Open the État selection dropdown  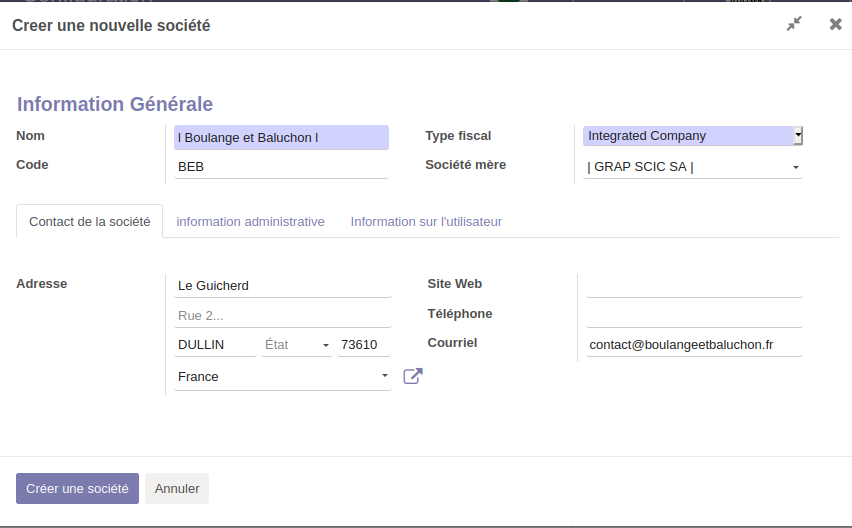click(x=296, y=345)
